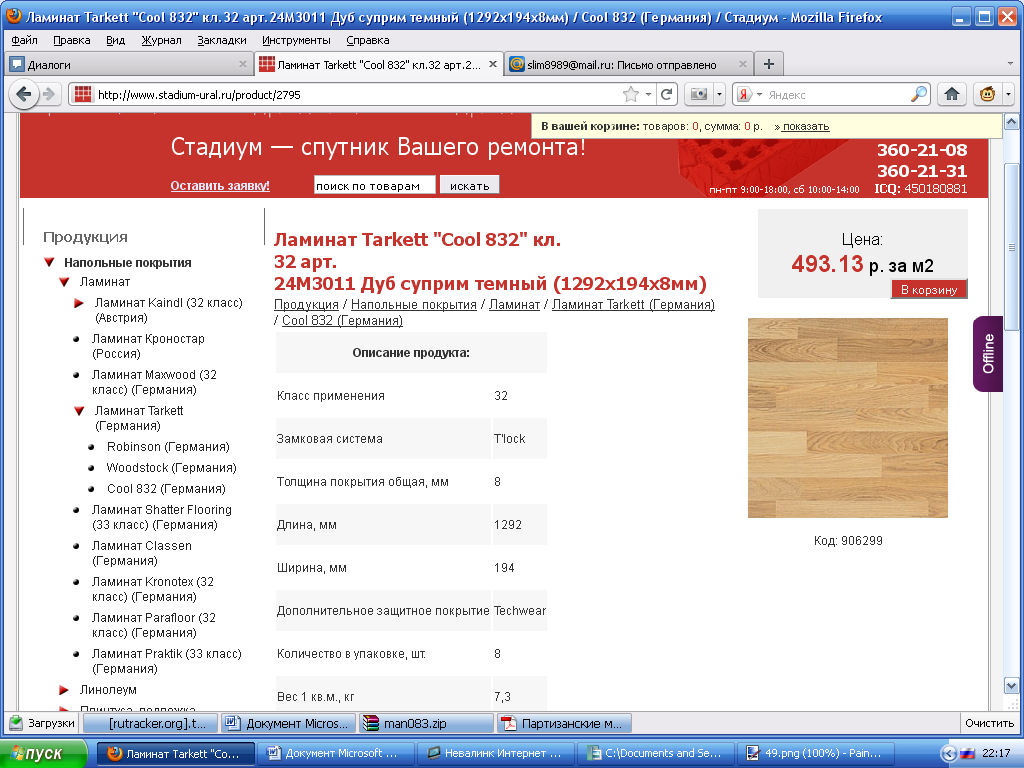Open Woodstock (Германия) subcategory
This screenshot has width=1024, height=768.
pyautogui.click(x=171, y=468)
